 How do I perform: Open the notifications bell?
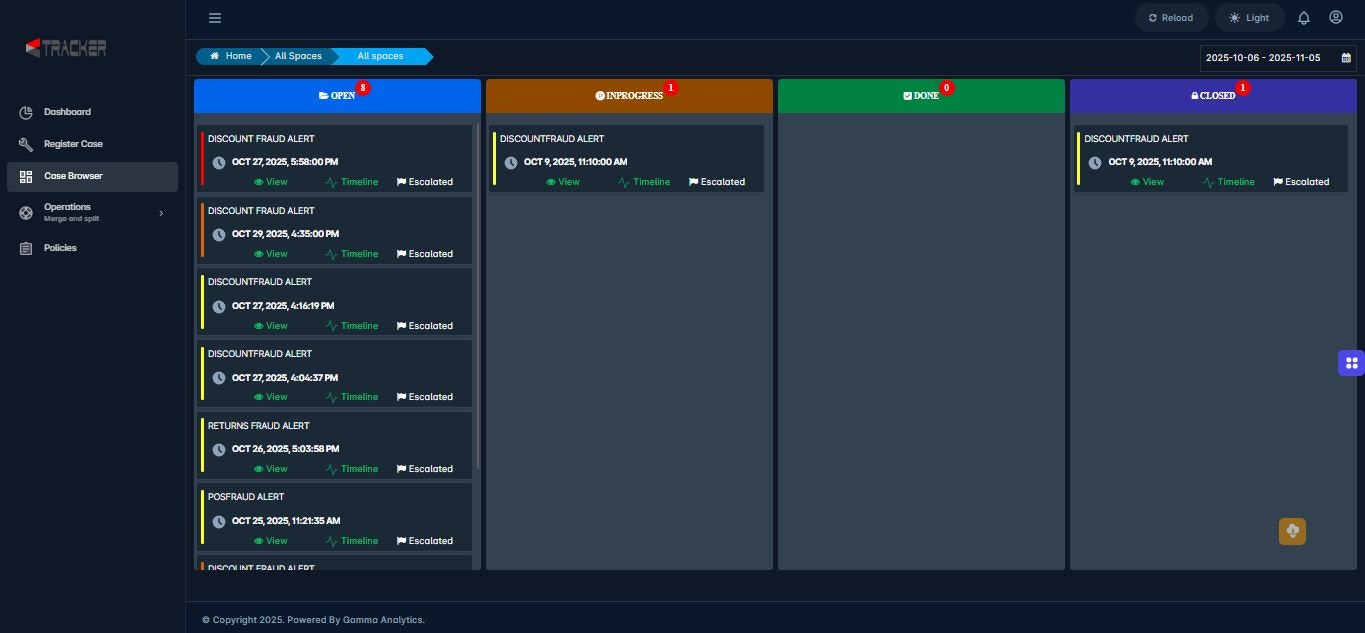(x=1303, y=17)
